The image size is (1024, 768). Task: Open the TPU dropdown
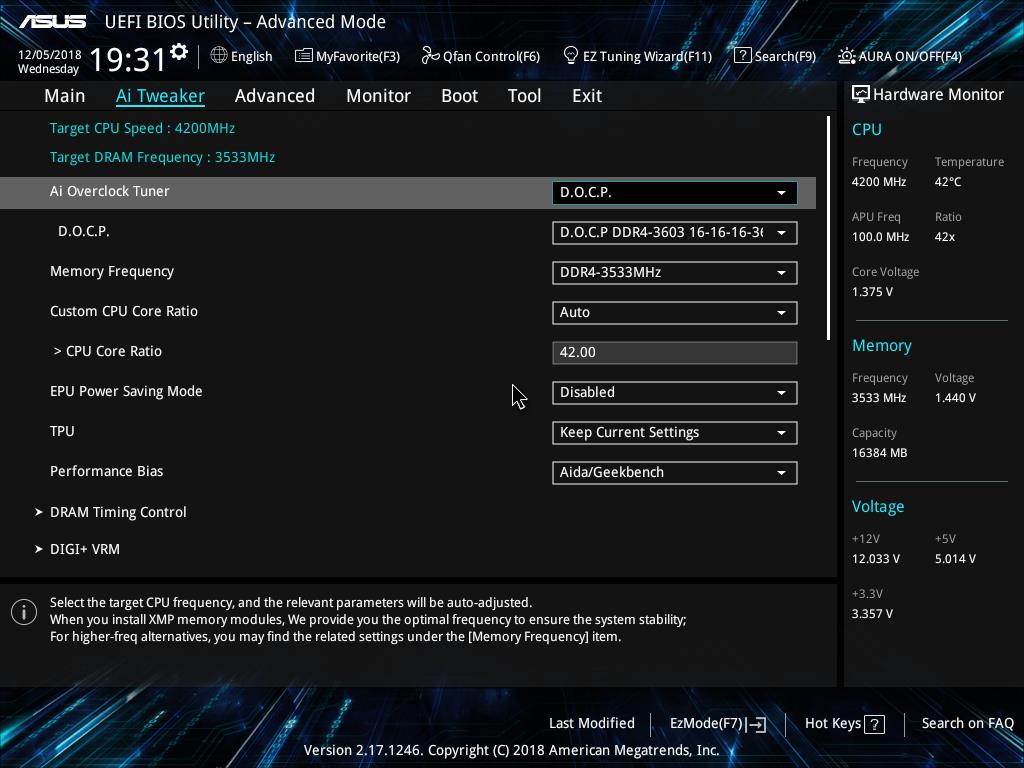[675, 432]
